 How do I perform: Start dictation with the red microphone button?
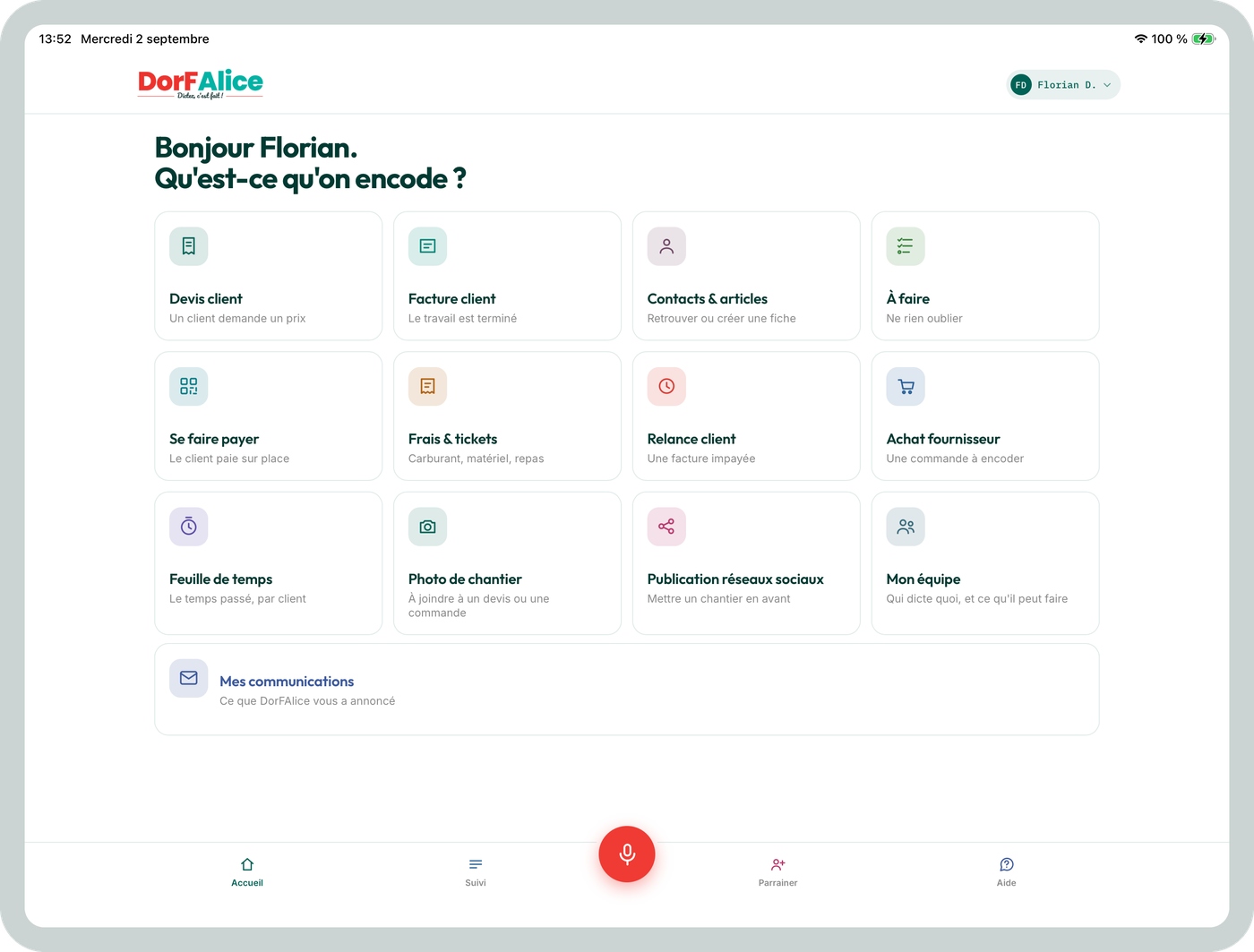627,854
